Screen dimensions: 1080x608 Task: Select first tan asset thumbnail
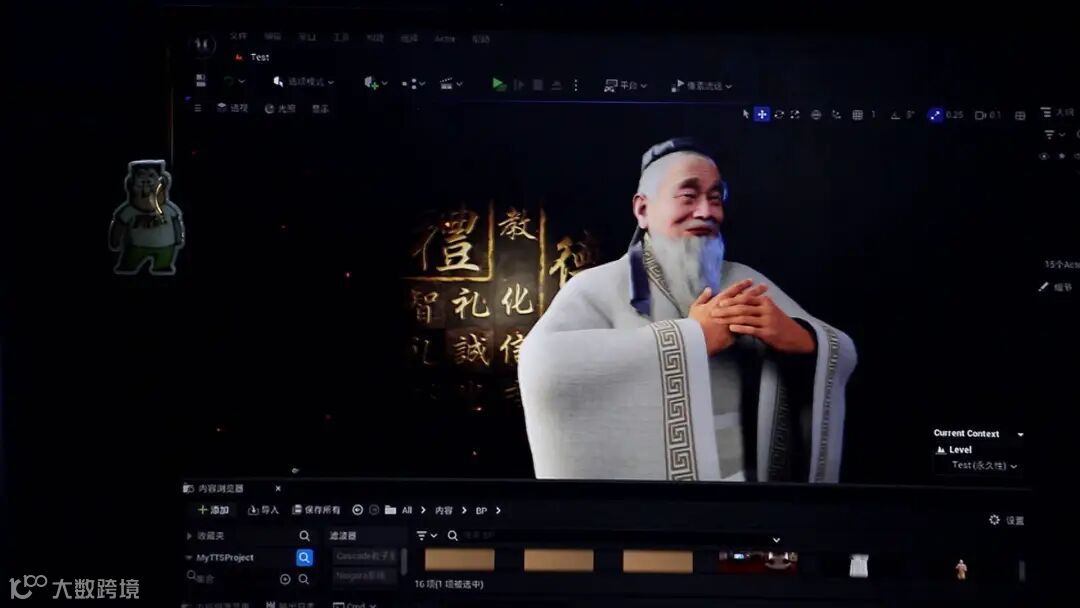tap(459, 560)
